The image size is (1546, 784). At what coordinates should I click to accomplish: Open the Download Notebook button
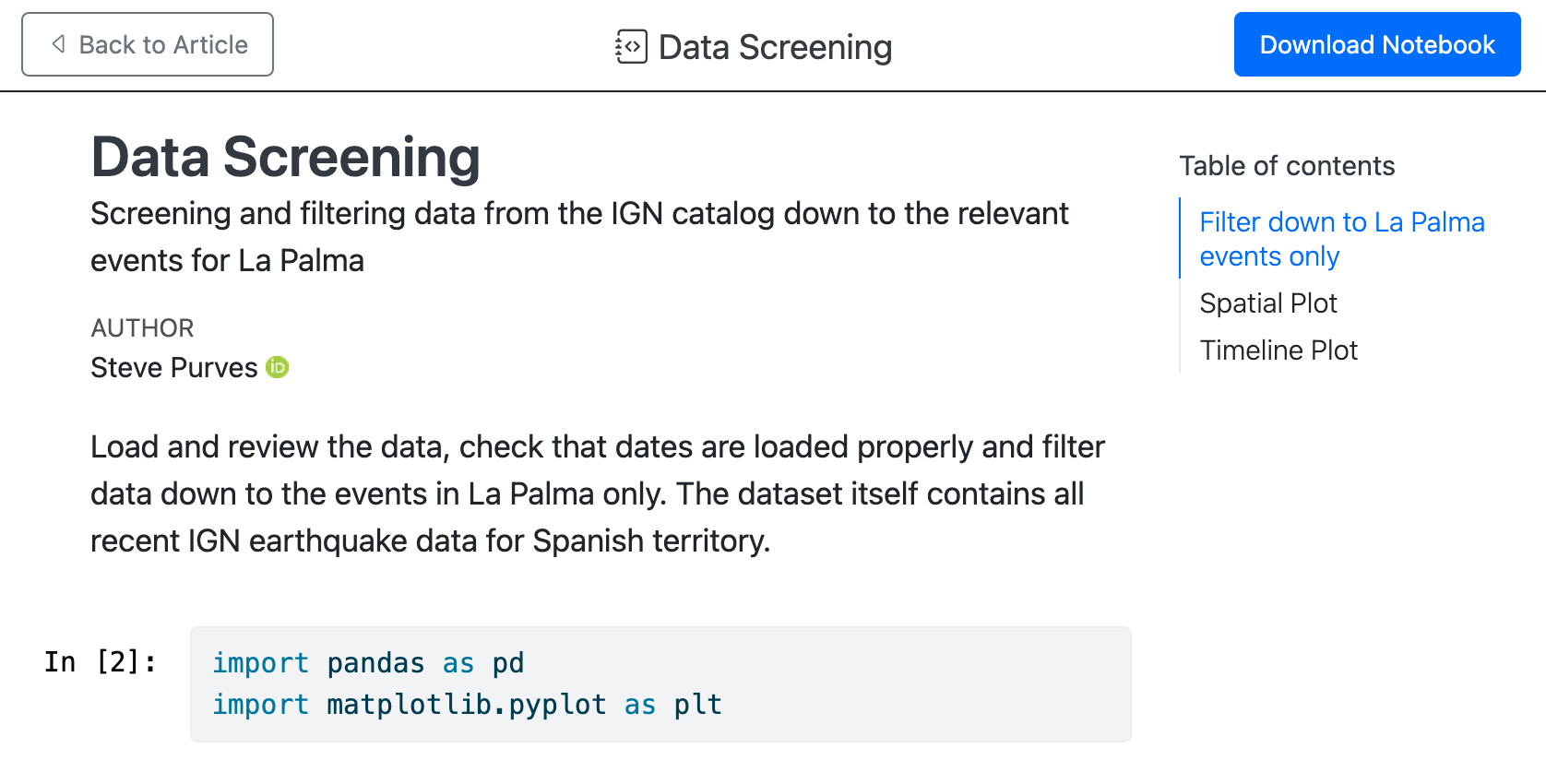pyautogui.click(x=1376, y=43)
